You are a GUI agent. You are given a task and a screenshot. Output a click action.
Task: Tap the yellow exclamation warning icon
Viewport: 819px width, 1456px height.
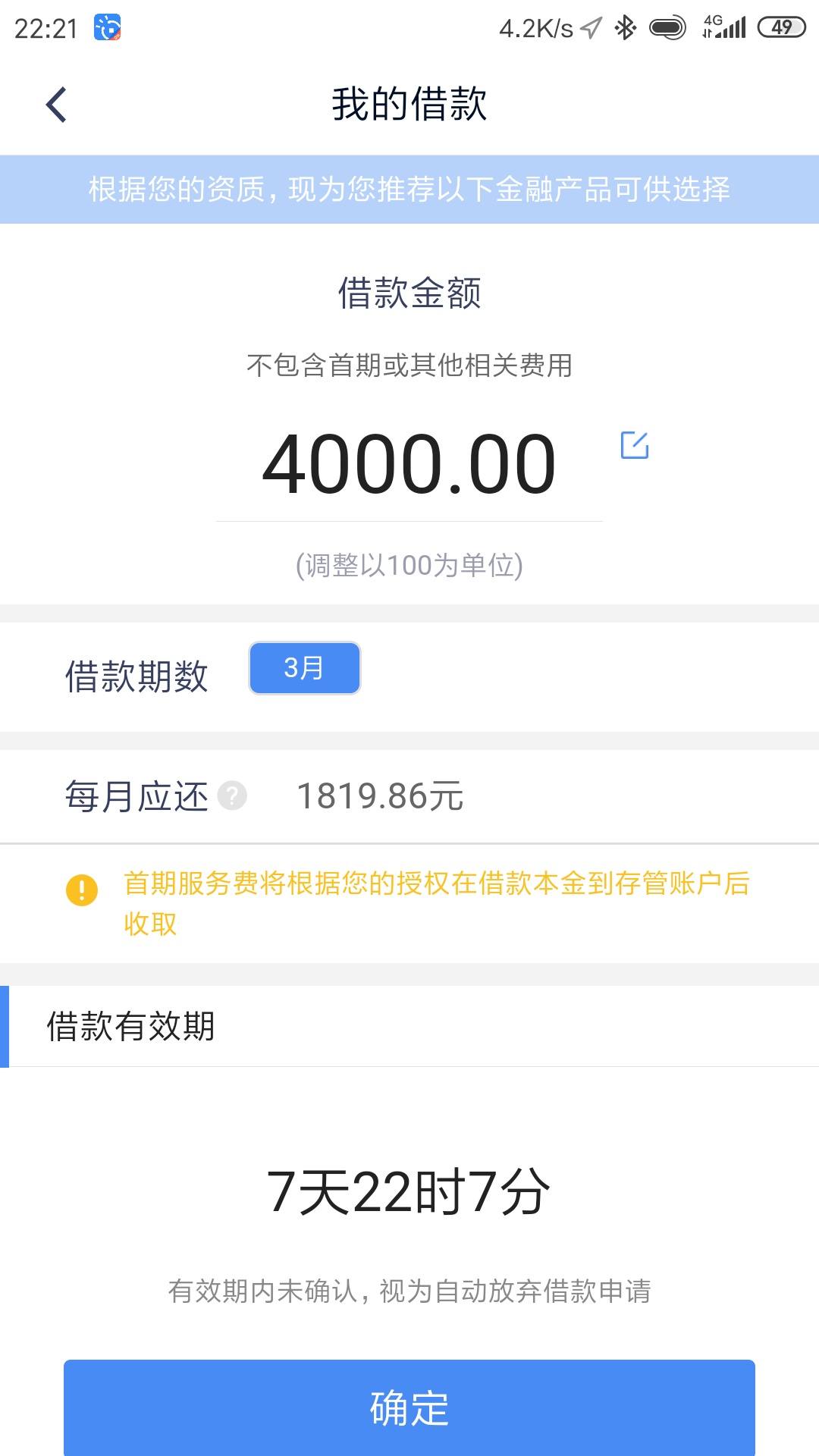82,890
